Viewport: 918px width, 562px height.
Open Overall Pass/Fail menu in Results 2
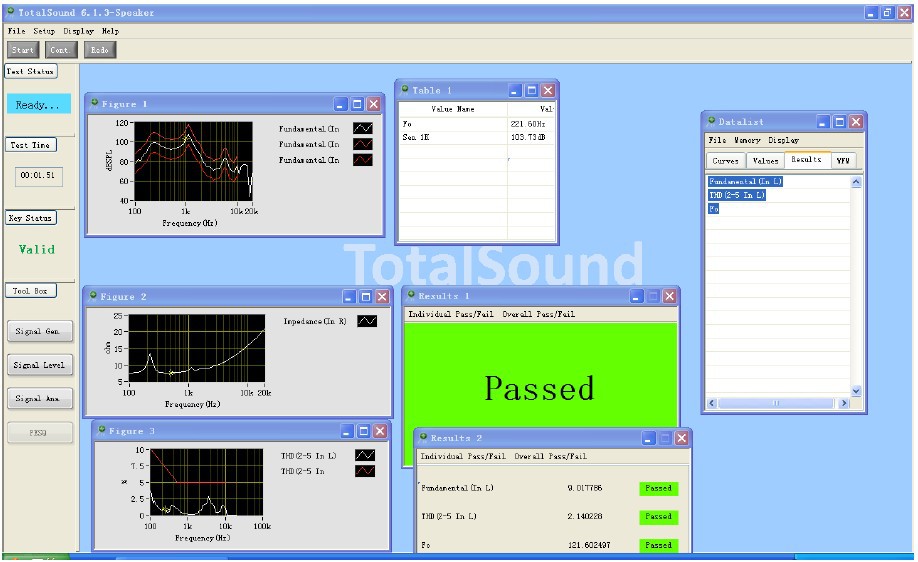550,456
